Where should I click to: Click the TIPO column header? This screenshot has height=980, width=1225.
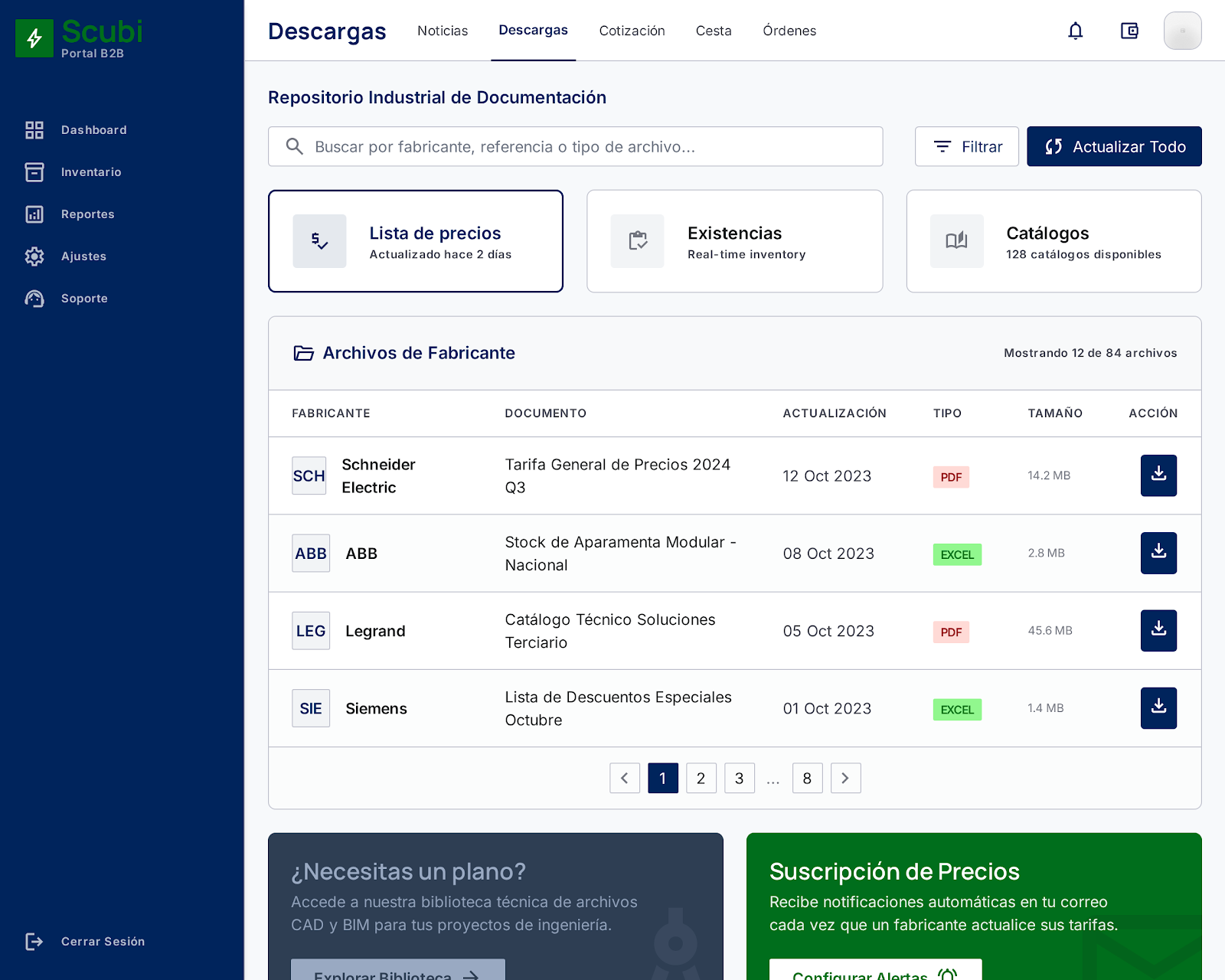pos(947,413)
